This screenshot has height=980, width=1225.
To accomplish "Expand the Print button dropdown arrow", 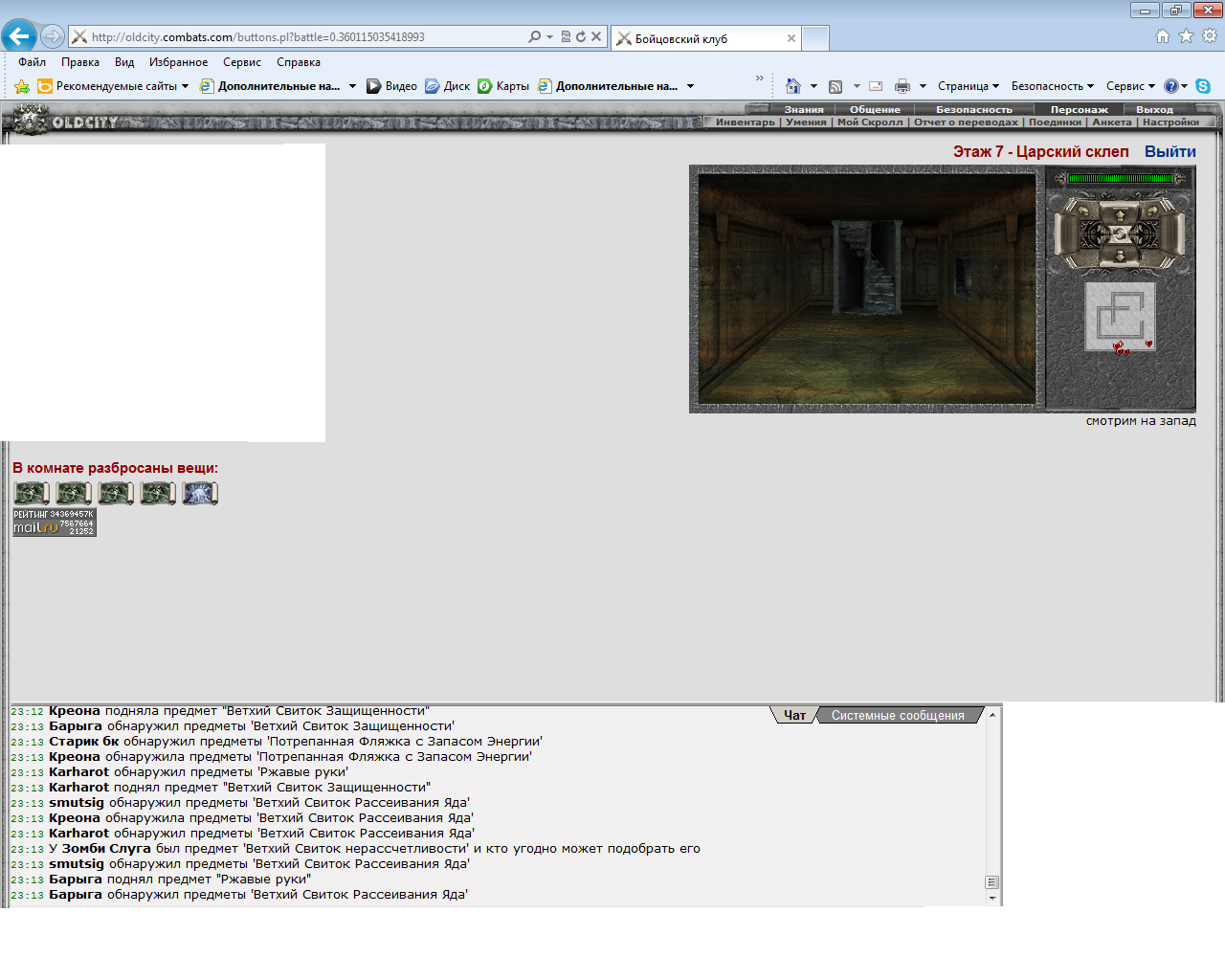I will (923, 86).
